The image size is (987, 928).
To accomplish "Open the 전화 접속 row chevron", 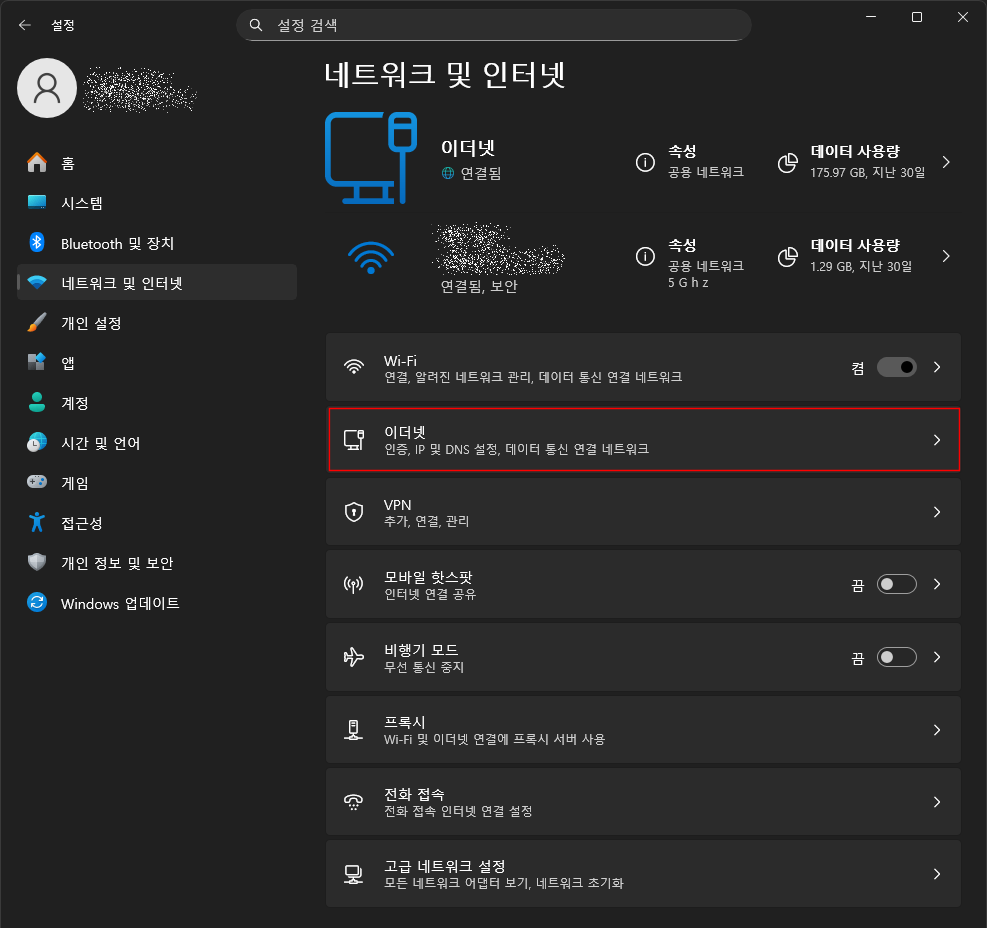I will pyautogui.click(x=937, y=802).
